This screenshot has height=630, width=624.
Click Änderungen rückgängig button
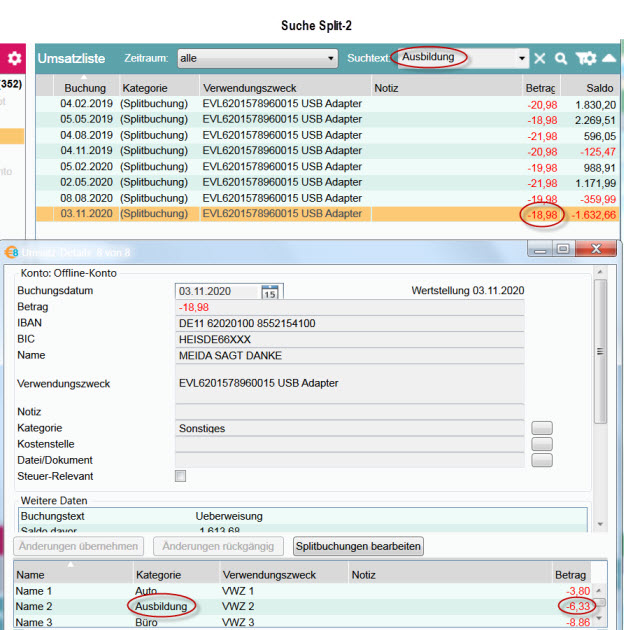pos(218,546)
